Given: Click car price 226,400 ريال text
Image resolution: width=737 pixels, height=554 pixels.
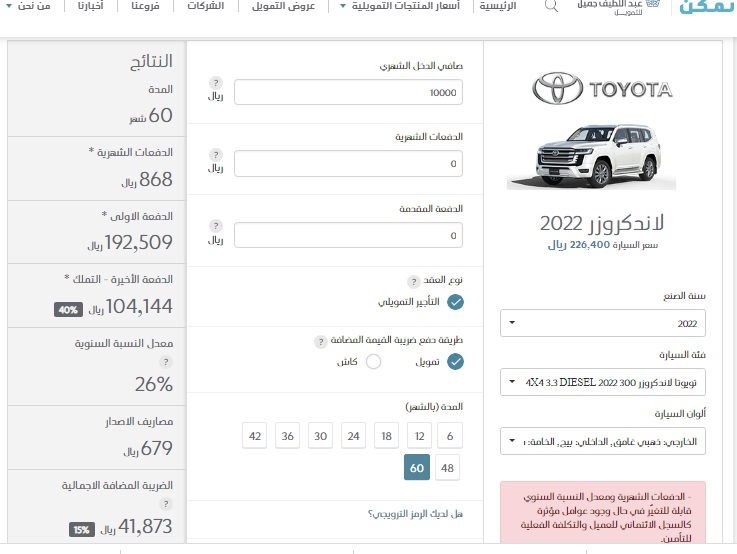Looking at the screenshot, I should 603,245.
